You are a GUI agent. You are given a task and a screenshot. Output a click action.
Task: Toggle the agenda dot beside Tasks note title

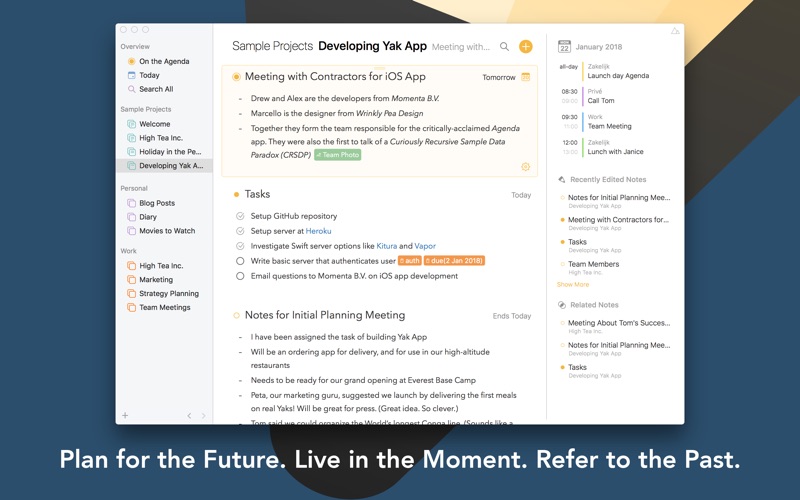click(x=236, y=194)
